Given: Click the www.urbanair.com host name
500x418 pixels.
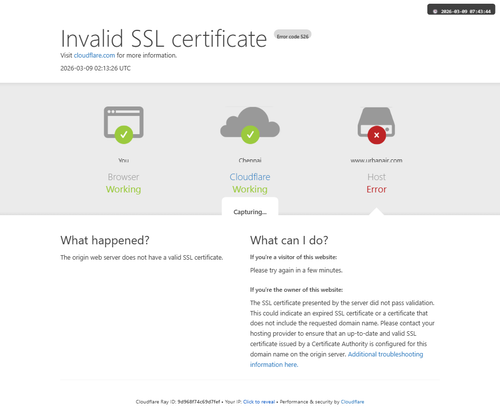Looking at the screenshot, I should point(376,160).
